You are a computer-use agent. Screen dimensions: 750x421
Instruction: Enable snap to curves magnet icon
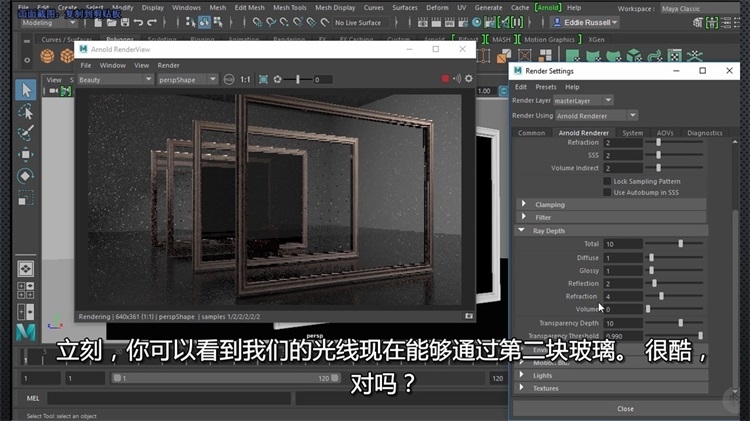[271, 22]
